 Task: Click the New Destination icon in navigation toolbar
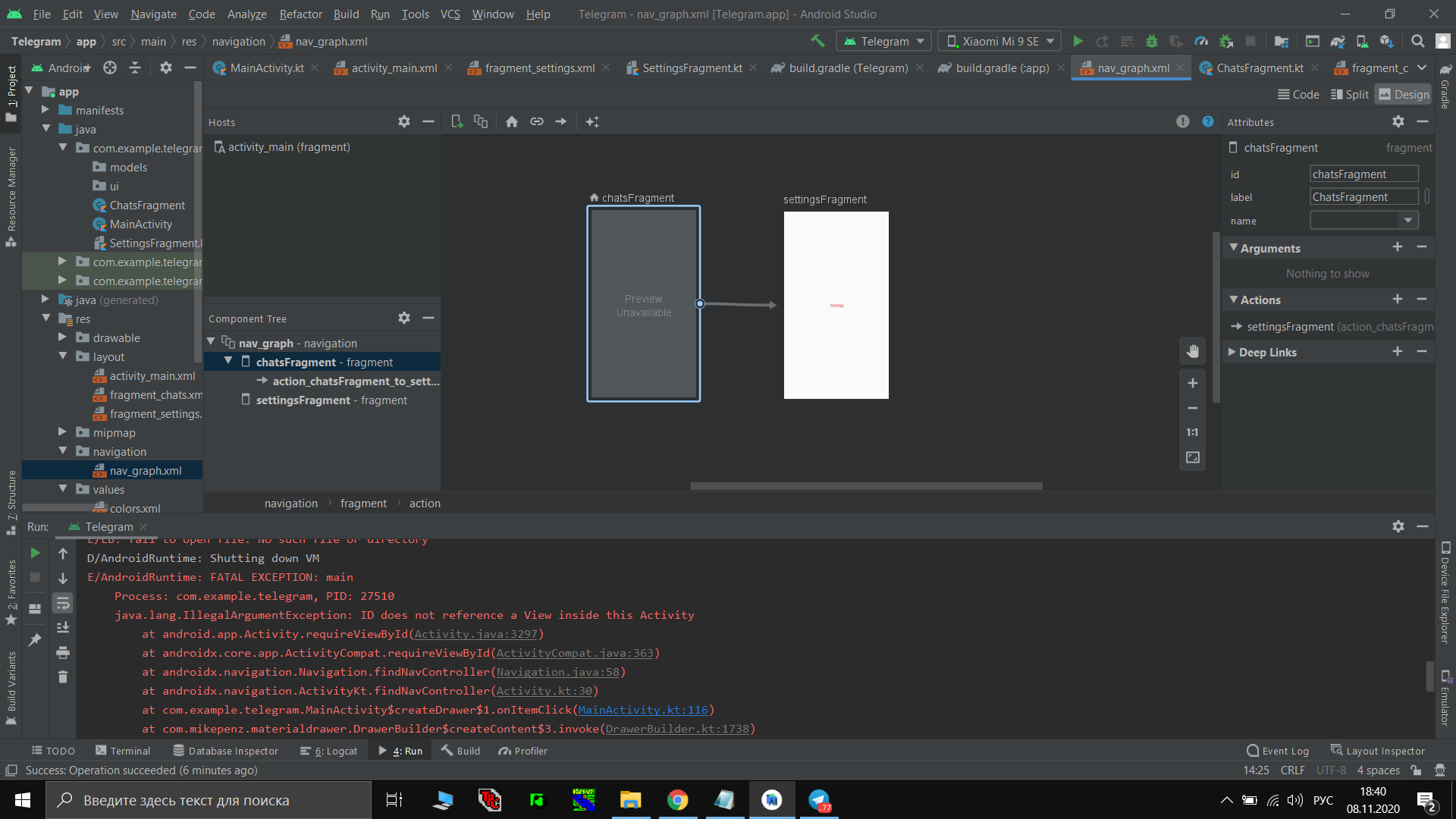pos(457,121)
